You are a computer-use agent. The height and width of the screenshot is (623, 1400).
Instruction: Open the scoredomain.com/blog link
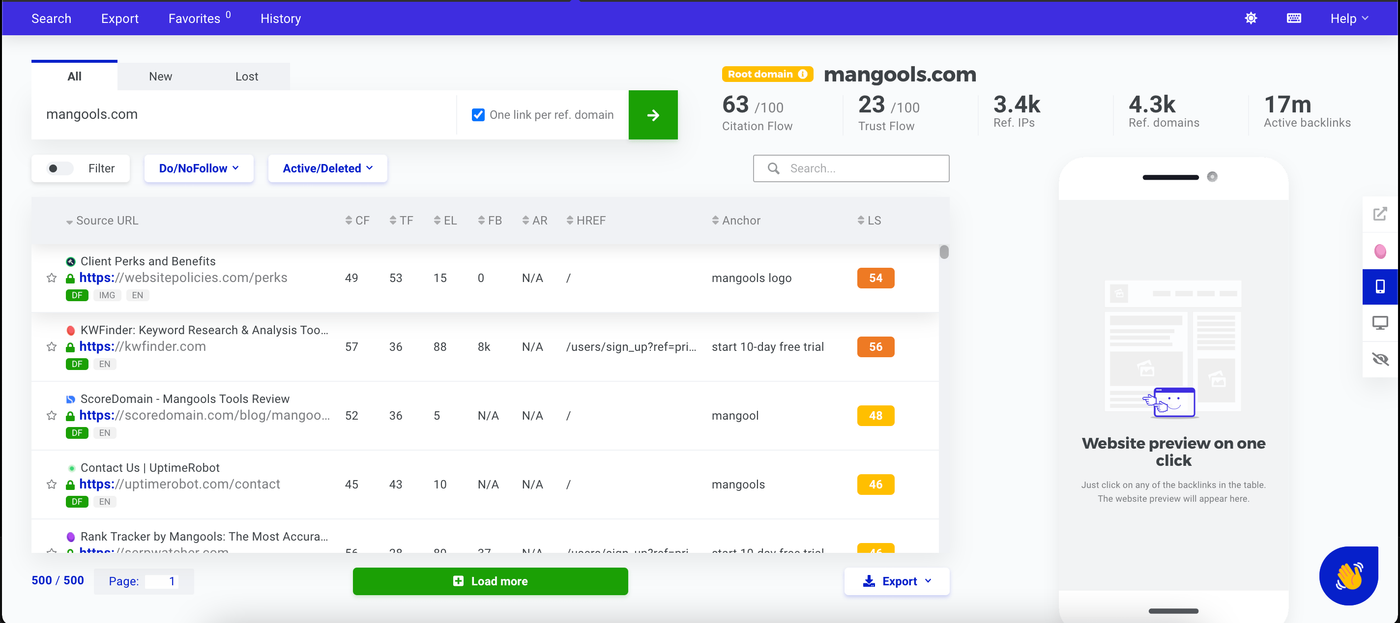(x=204, y=416)
